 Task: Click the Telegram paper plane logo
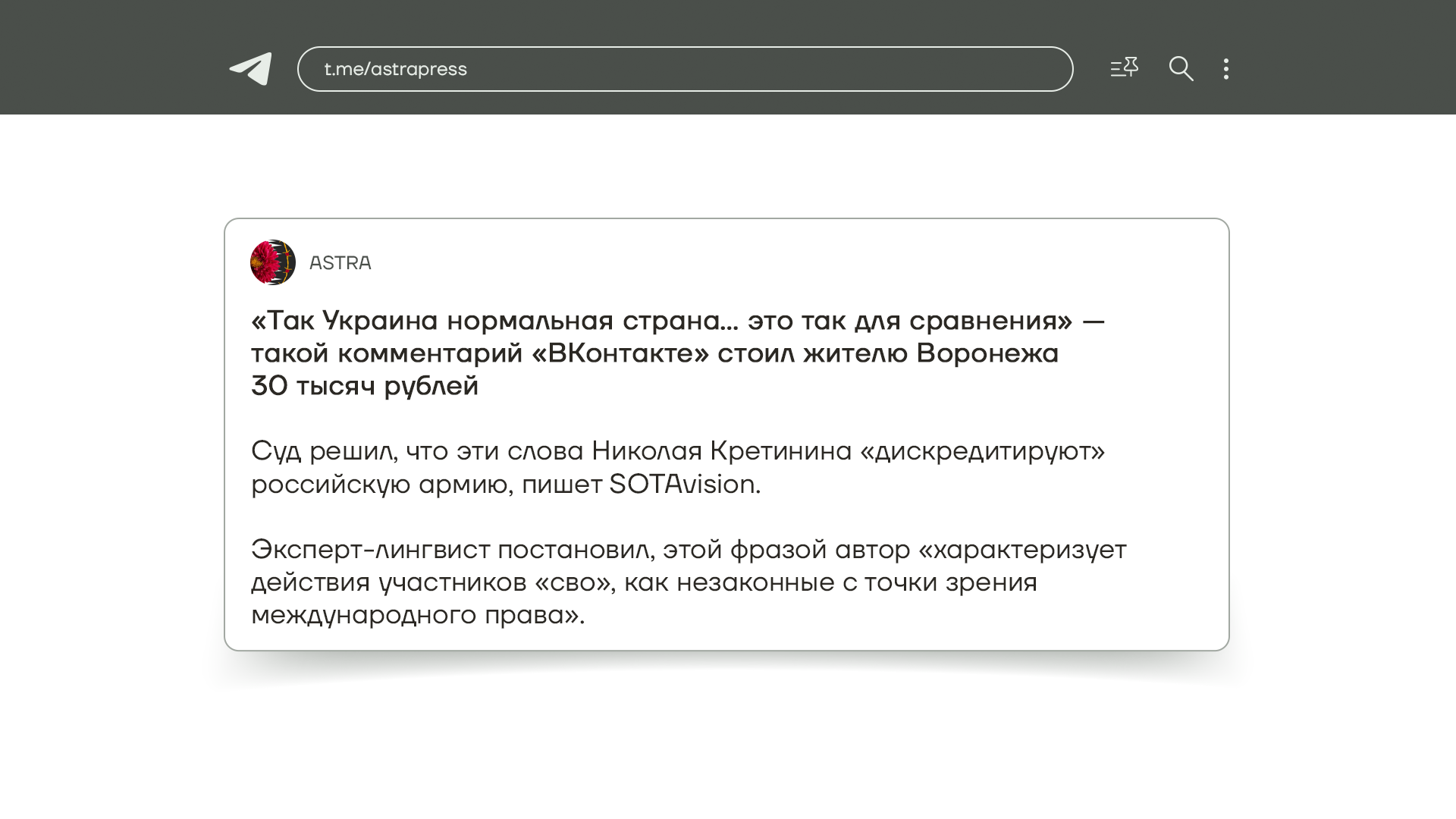[251, 69]
